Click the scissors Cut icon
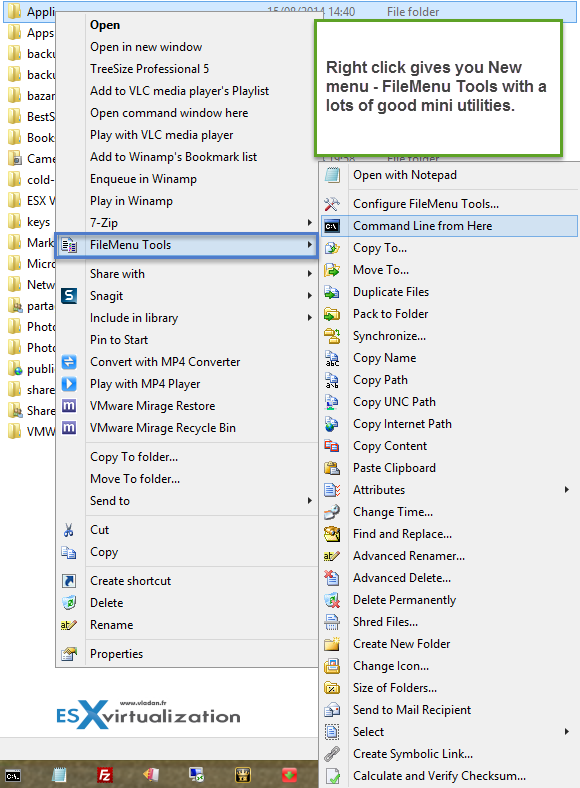Viewport: 580px width, 788px height. 69,530
